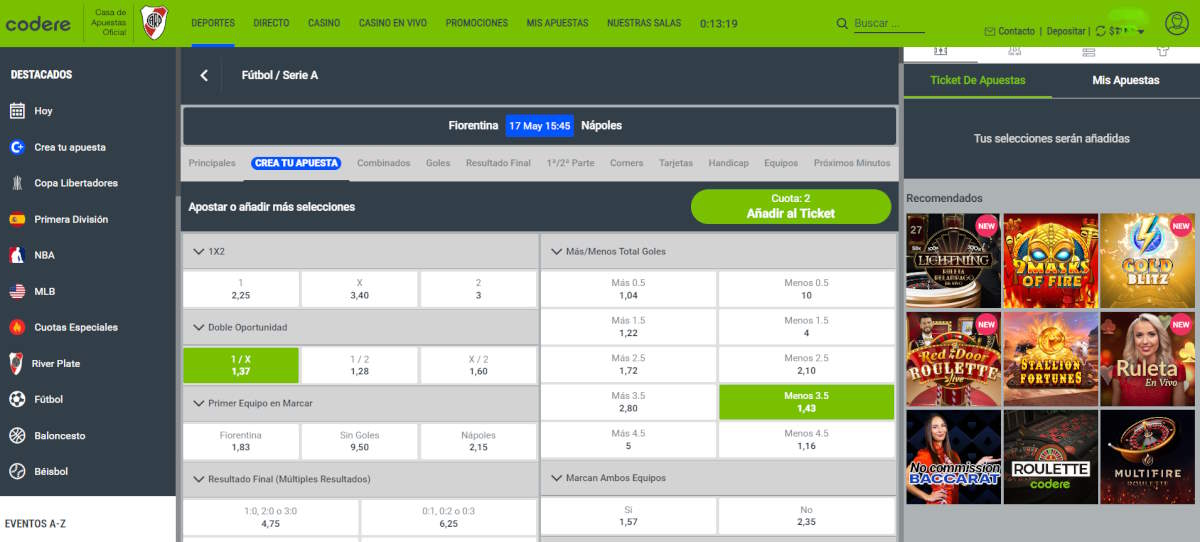Collapse Más/Menos Total Goles section

557,251
